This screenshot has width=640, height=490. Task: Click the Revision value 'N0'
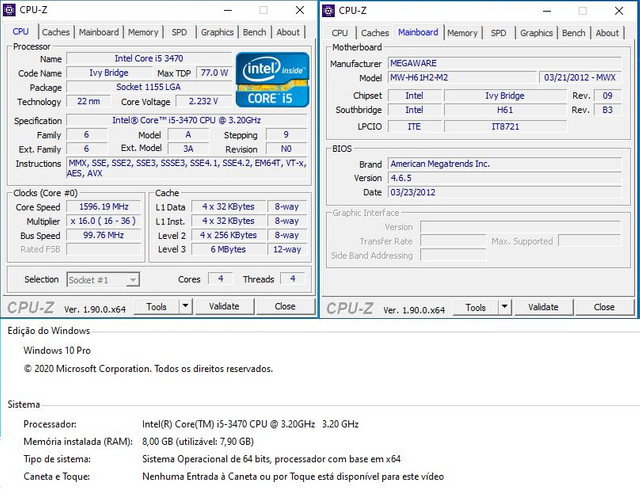pyautogui.click(x=286, y=149)
